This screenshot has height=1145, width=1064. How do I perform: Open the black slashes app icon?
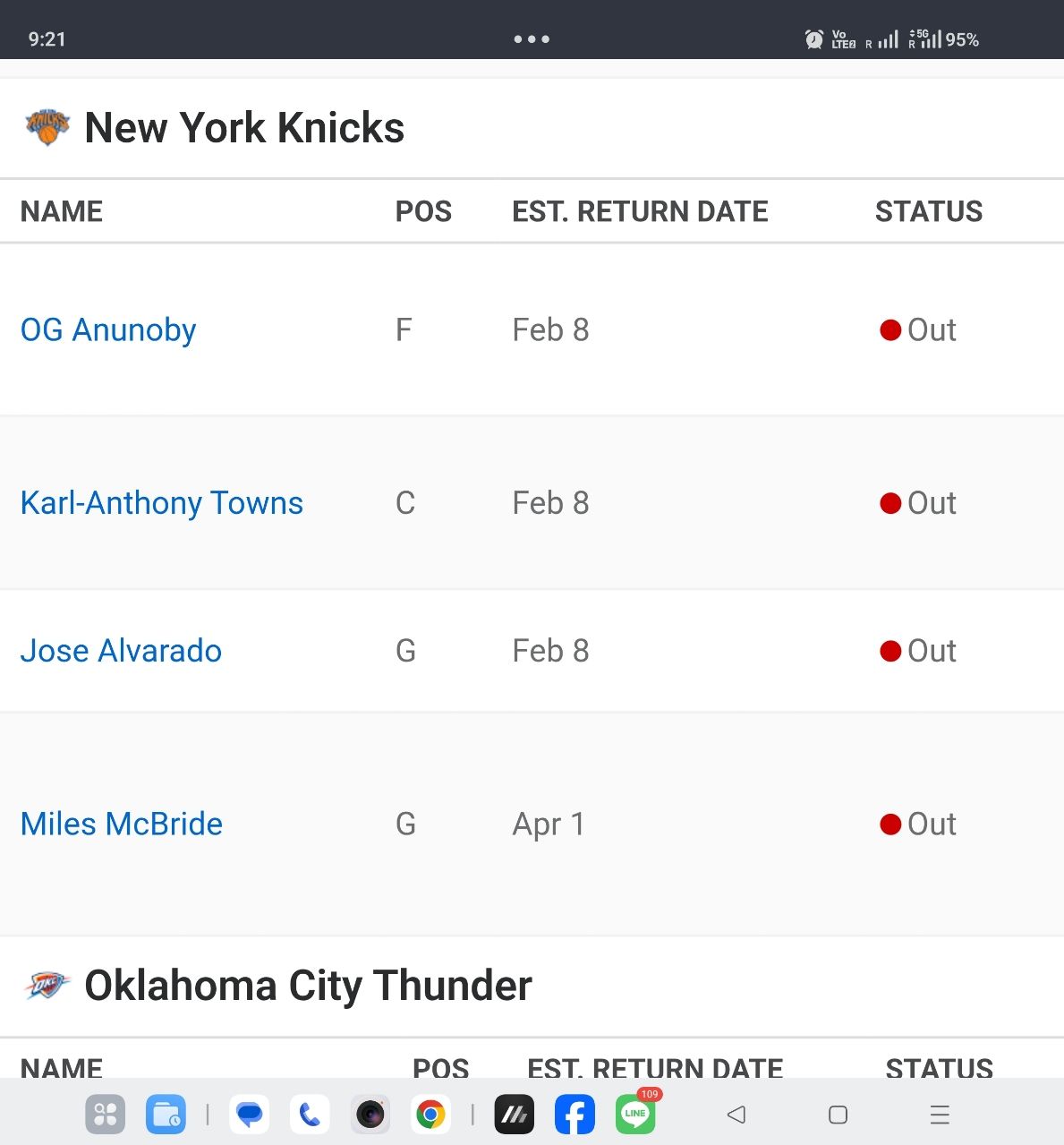[515, 1115]
